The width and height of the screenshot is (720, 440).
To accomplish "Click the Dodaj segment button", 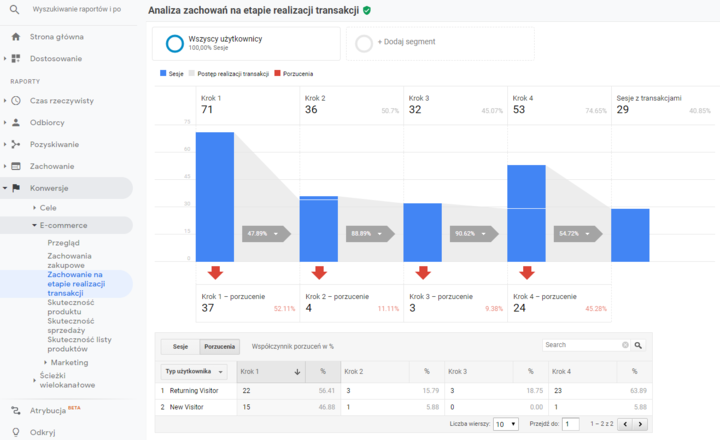I will pyautogui.click(x=439, y=43).
